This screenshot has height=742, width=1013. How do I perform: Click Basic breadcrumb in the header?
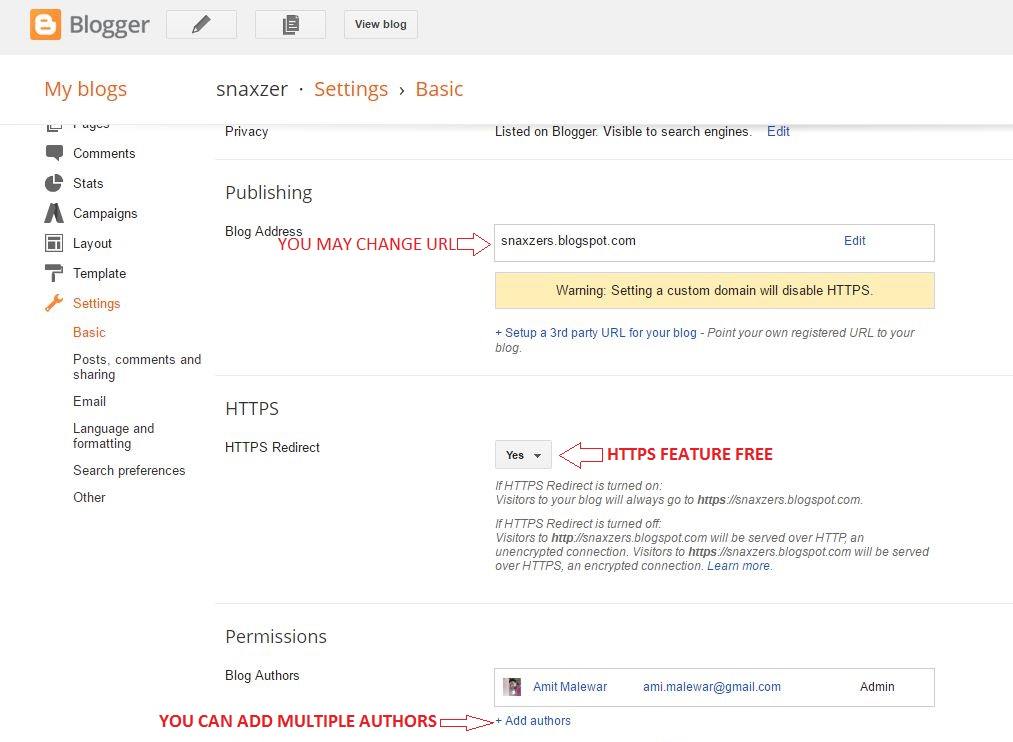tap(439, 89)
